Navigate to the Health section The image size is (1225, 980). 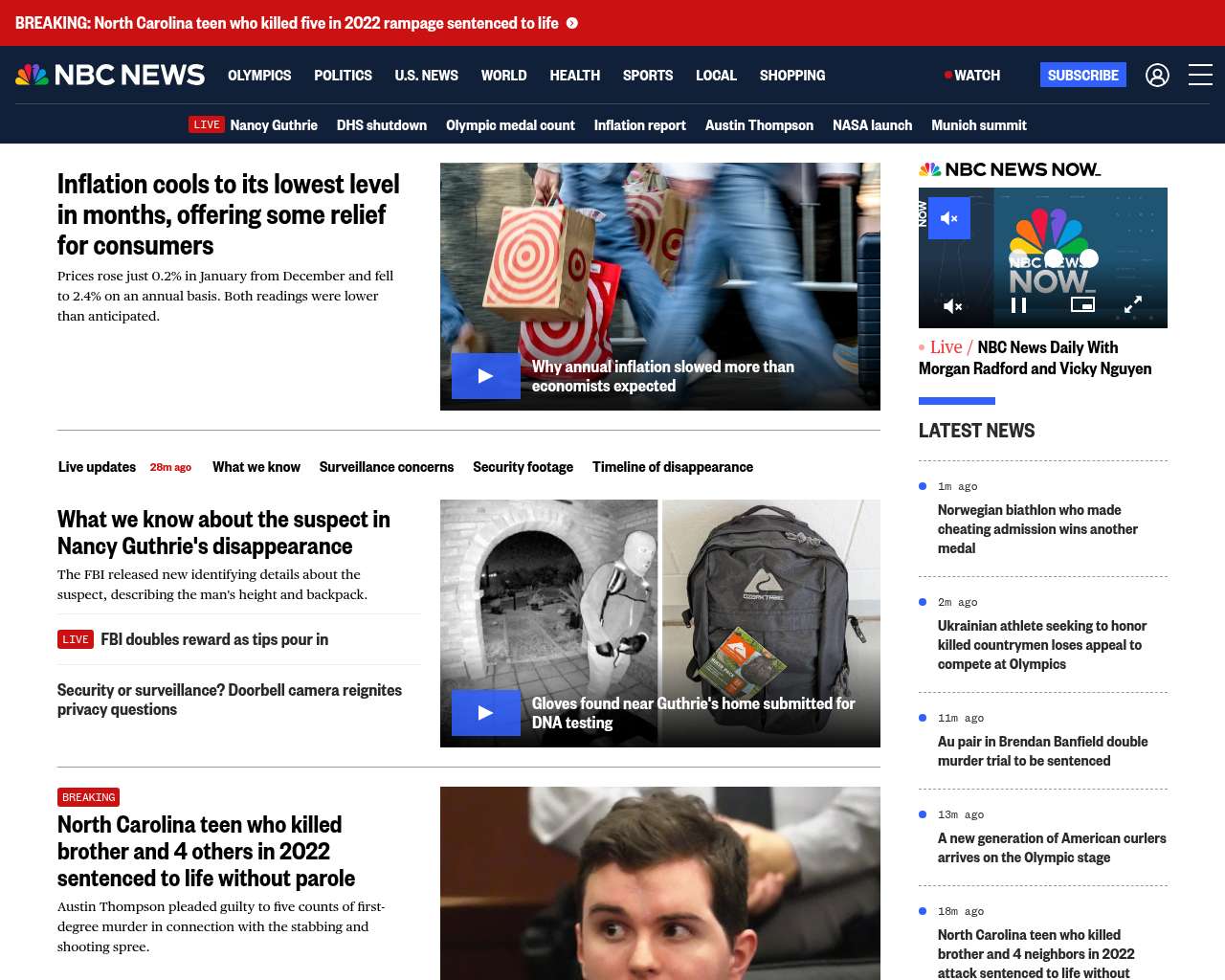click(574, 75)
